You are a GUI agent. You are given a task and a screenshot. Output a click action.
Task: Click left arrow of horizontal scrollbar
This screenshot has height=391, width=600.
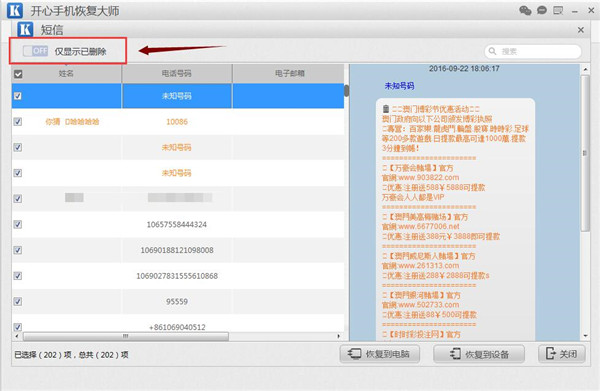click(16, 336)
